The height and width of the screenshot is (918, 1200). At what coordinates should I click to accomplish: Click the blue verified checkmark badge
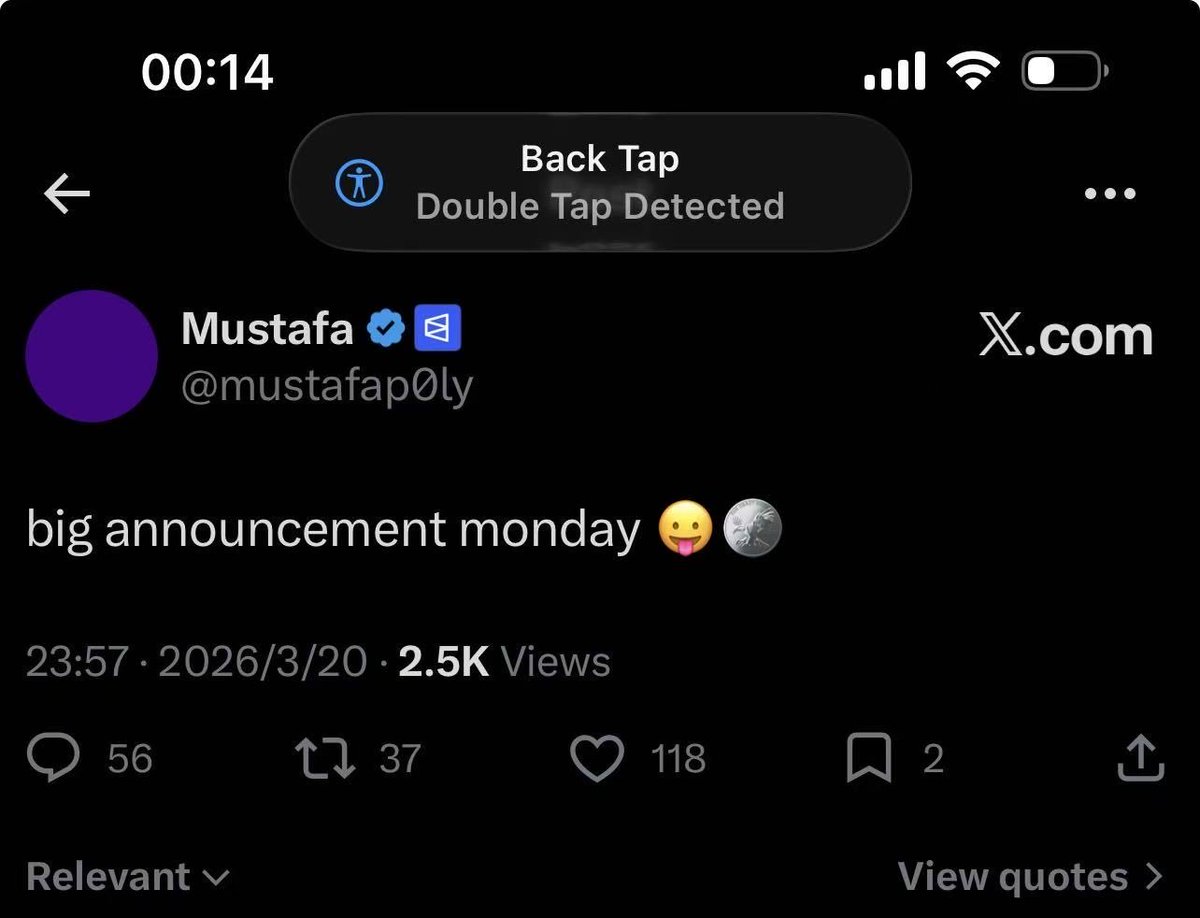(x=385, y=328)
